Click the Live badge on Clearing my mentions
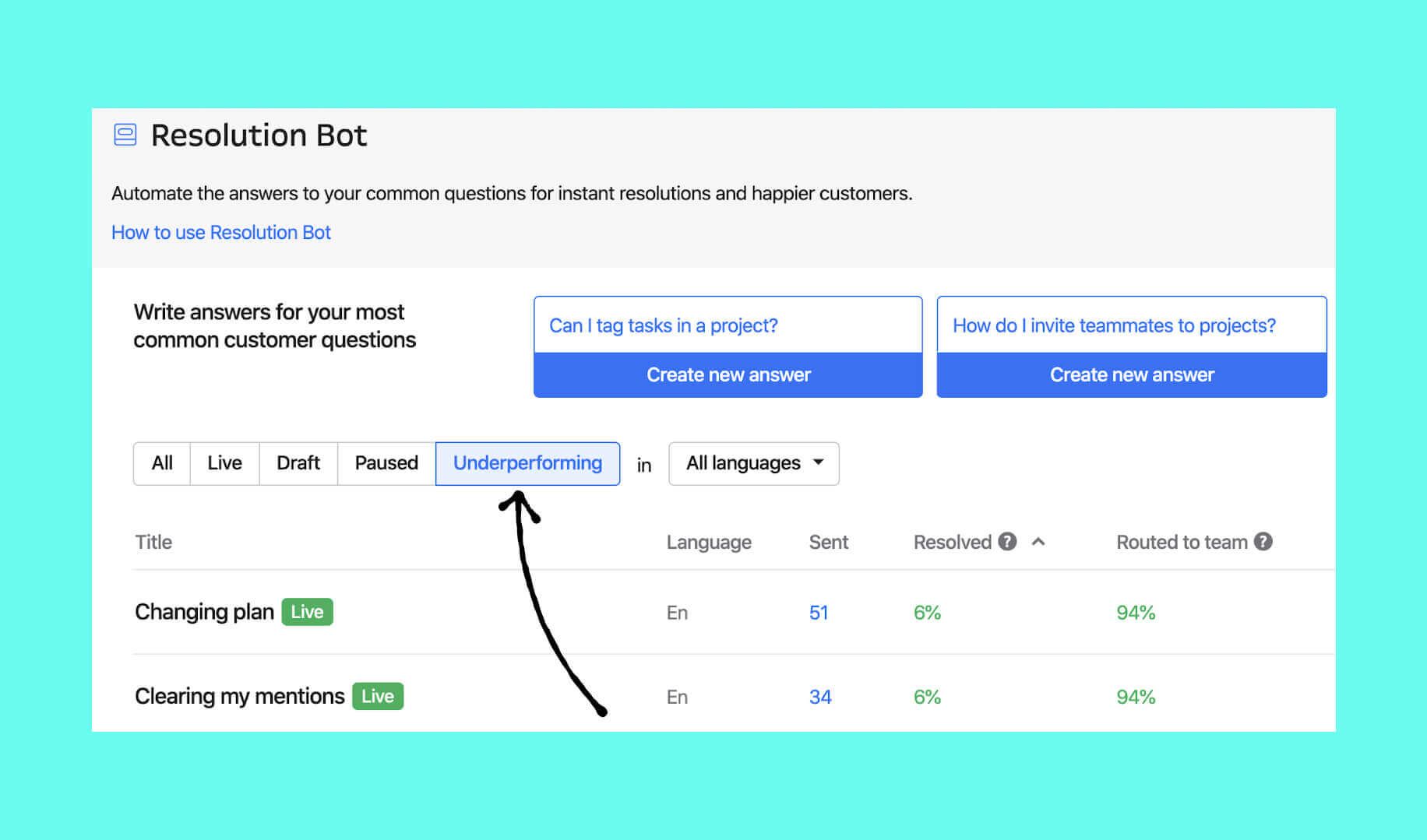The height and width of the screenshot is (840, 1427). [377, 695]
